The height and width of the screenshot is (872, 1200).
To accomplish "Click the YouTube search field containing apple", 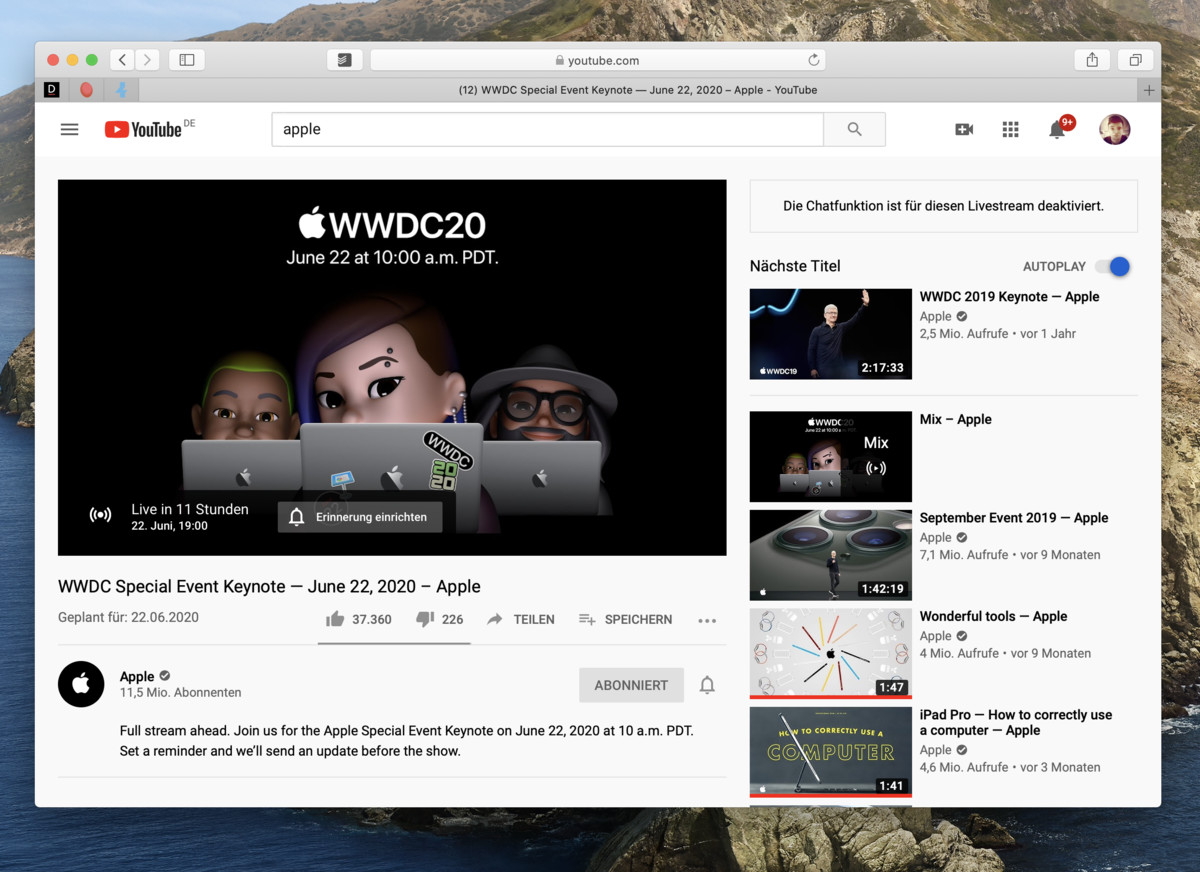I will [547, 129].
